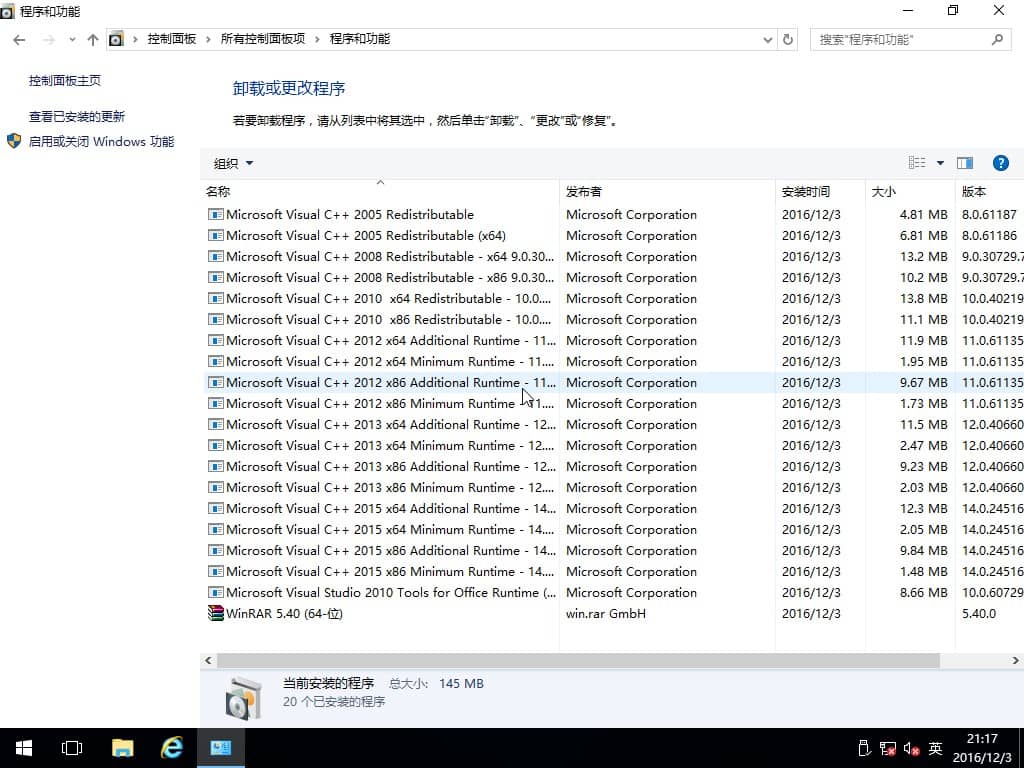Click the horizontal scrollbar left arrow

coord(208,660)
